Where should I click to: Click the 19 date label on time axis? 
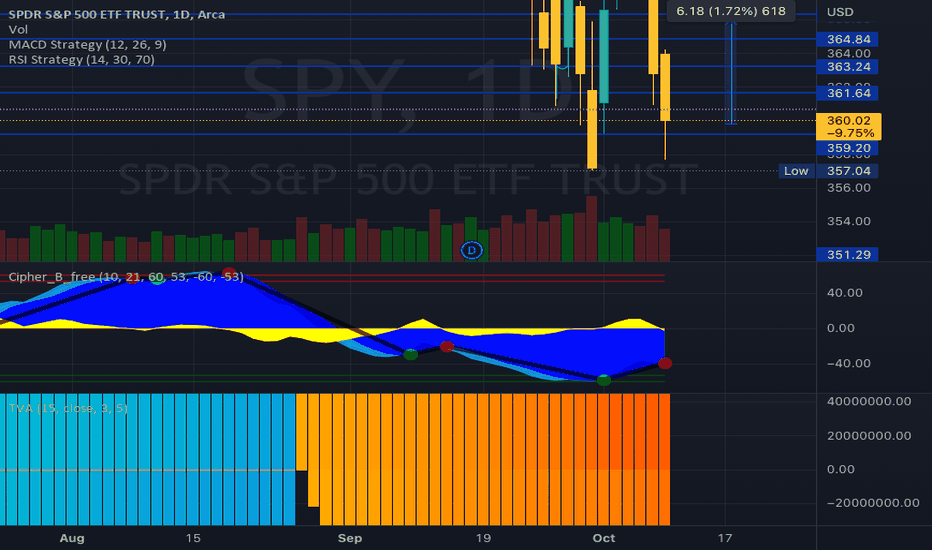[x=483, y=538]
